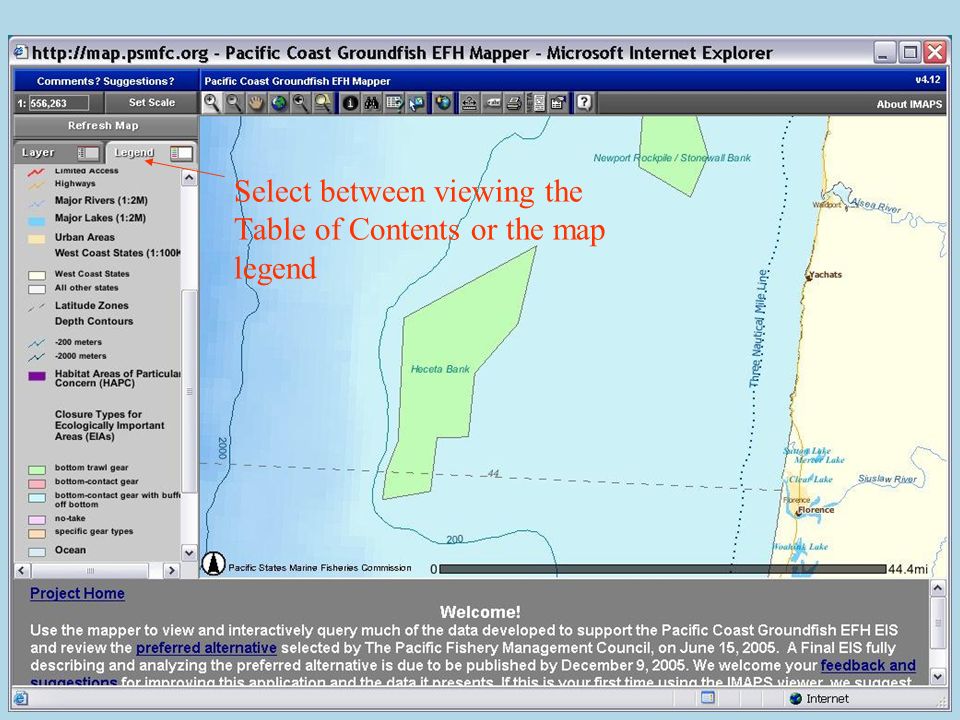Switch to the Layer tab

click(58, 152)
